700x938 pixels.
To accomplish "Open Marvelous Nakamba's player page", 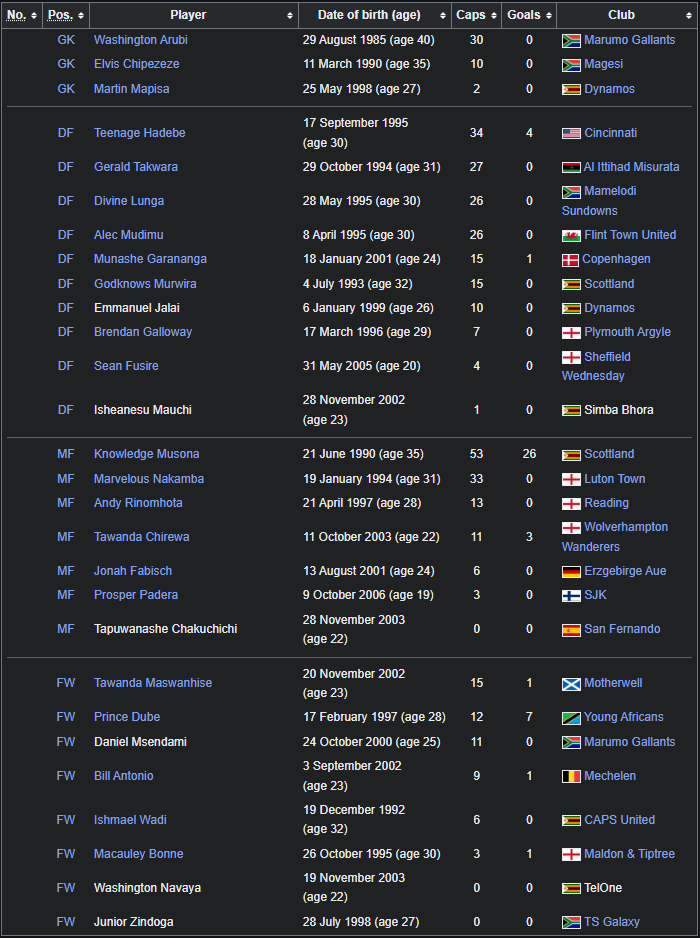I will (148, 479).
